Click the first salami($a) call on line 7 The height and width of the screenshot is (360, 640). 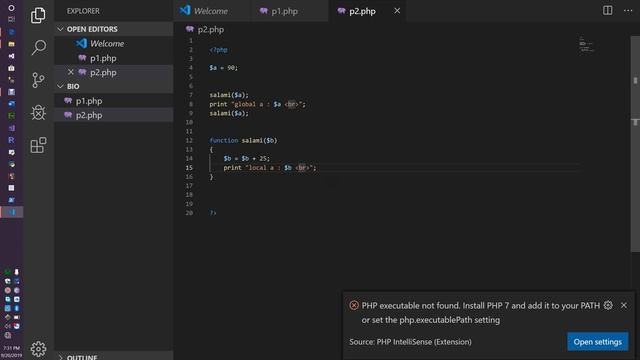pyautogui.click(x=229, y=95)
